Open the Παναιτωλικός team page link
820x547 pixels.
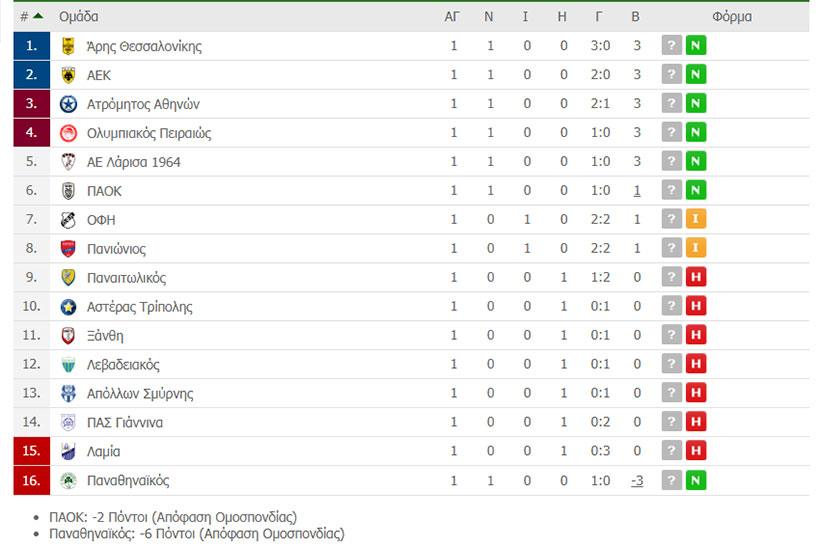pyautogui.click(x=127, y=278)
